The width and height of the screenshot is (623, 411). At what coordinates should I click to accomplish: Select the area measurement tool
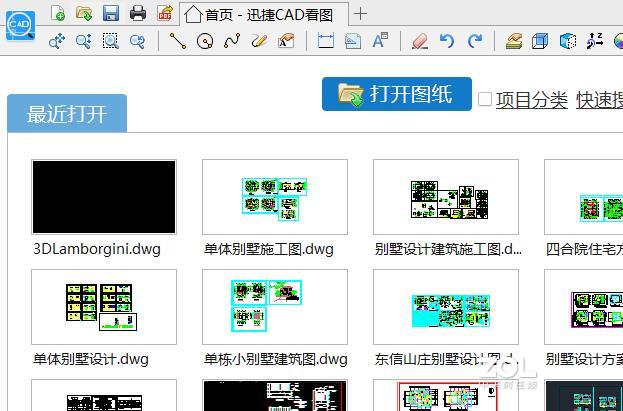353,41
